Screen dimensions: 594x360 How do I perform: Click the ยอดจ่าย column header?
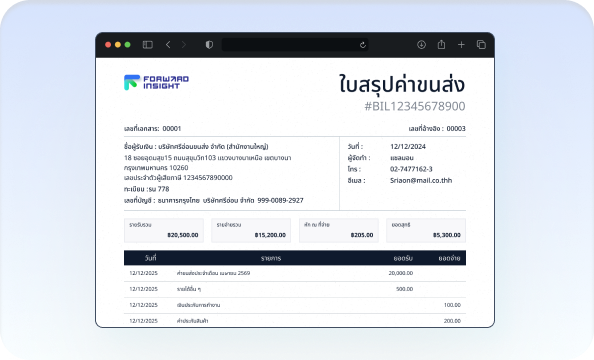[x=449, y=258]
